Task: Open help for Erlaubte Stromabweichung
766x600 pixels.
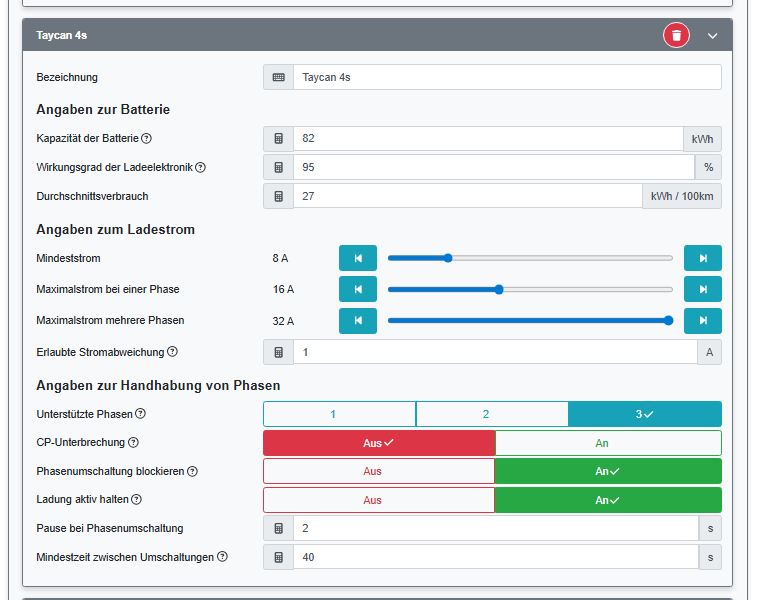Action: tap(172, 351)
